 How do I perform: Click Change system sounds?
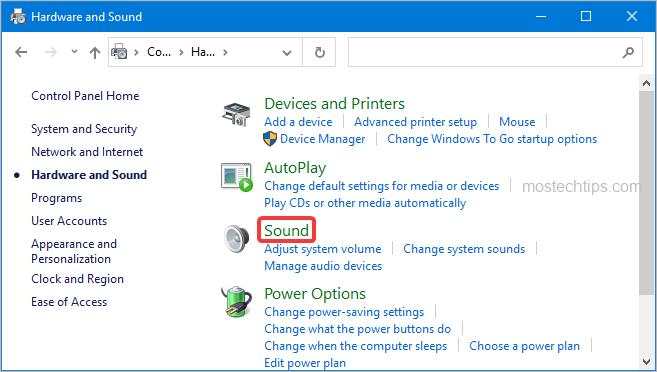tap(464, 249)
